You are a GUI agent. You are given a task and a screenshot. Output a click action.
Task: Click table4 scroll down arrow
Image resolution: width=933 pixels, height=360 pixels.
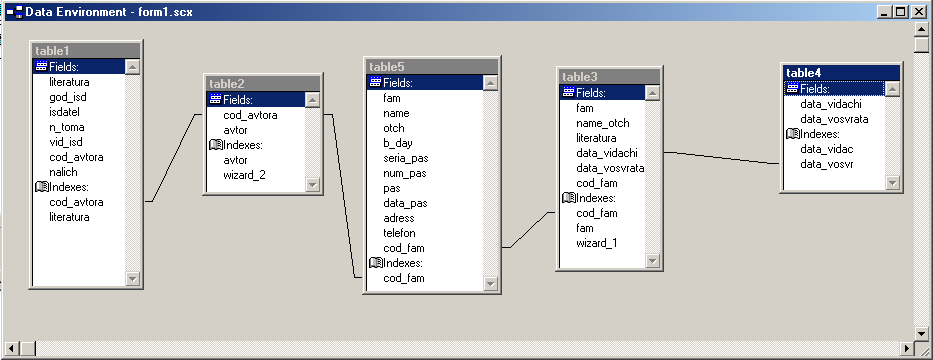(892, 182)
